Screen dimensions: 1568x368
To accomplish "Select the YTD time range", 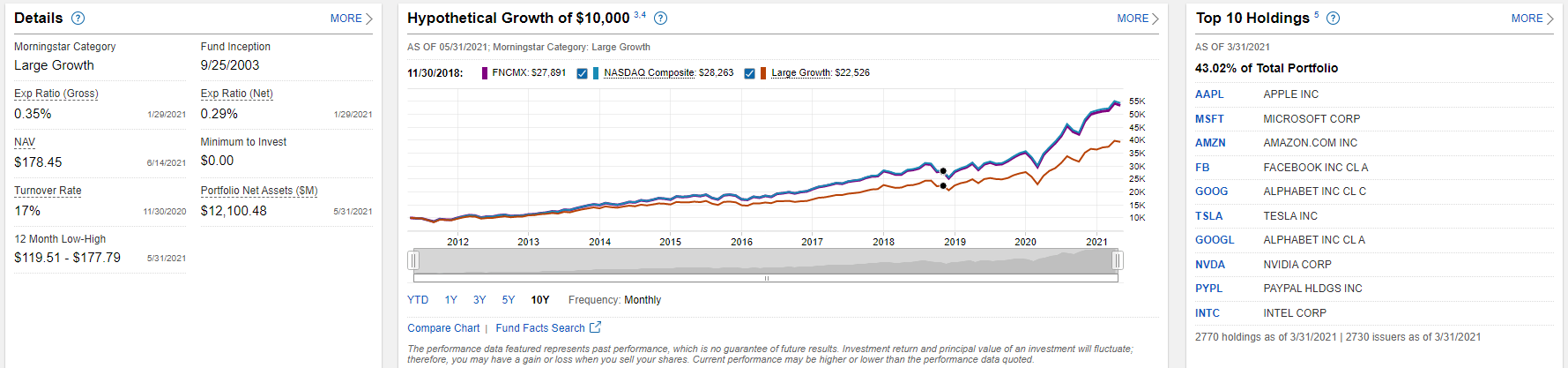I will 418,300.
